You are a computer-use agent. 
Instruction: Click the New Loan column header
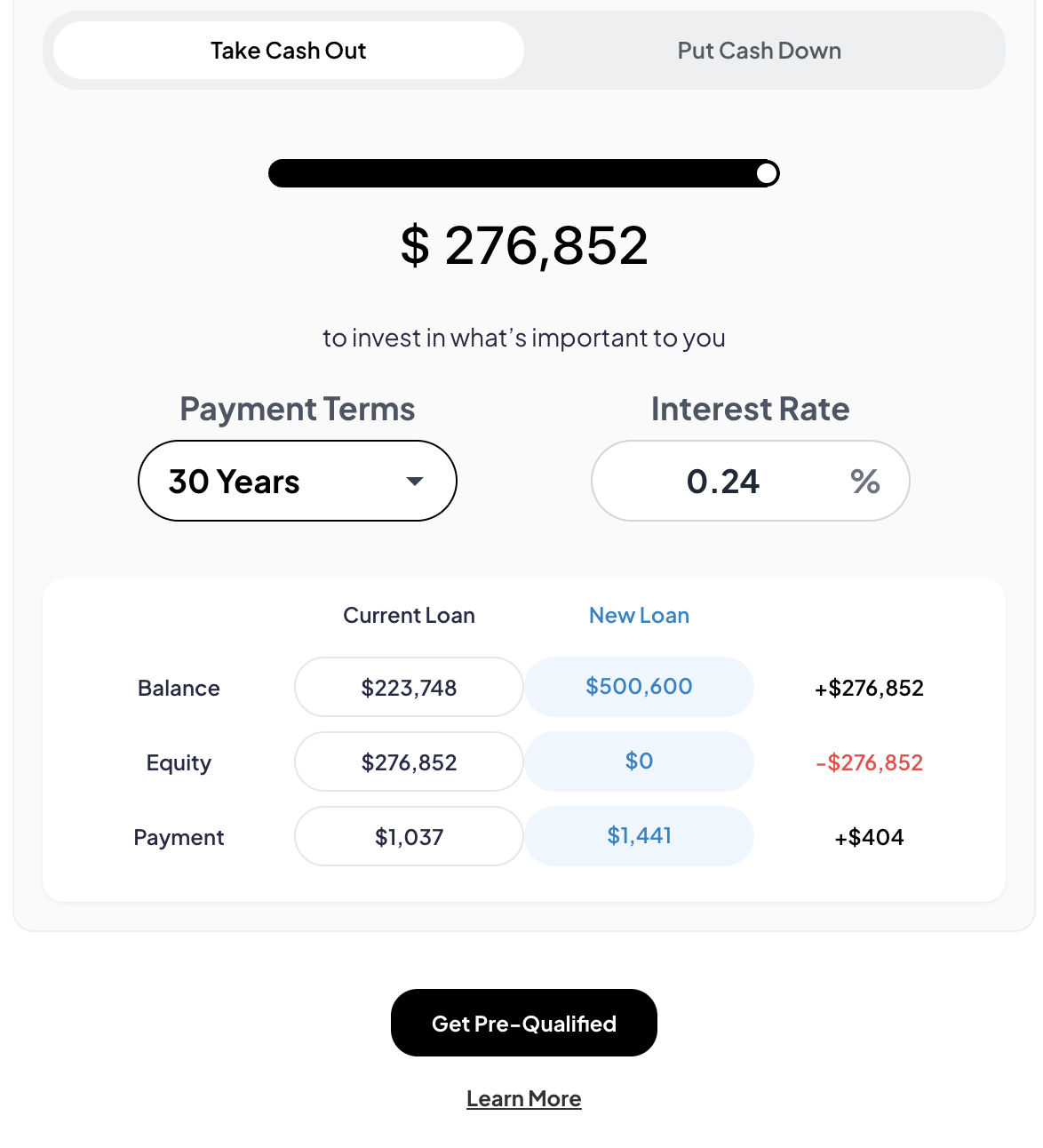click(x=639, y=615)
